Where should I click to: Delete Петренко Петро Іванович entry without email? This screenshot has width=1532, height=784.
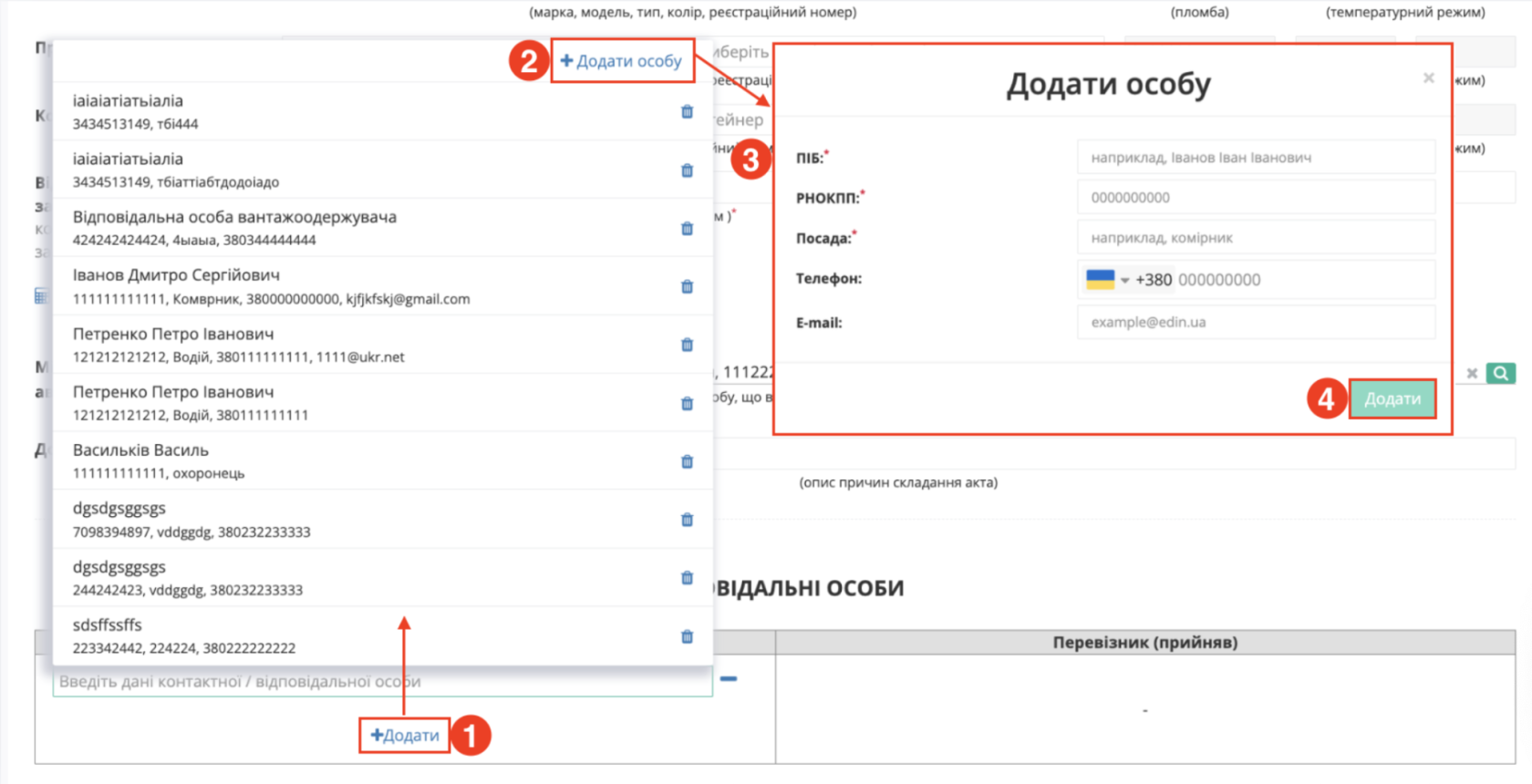point(687,404)
